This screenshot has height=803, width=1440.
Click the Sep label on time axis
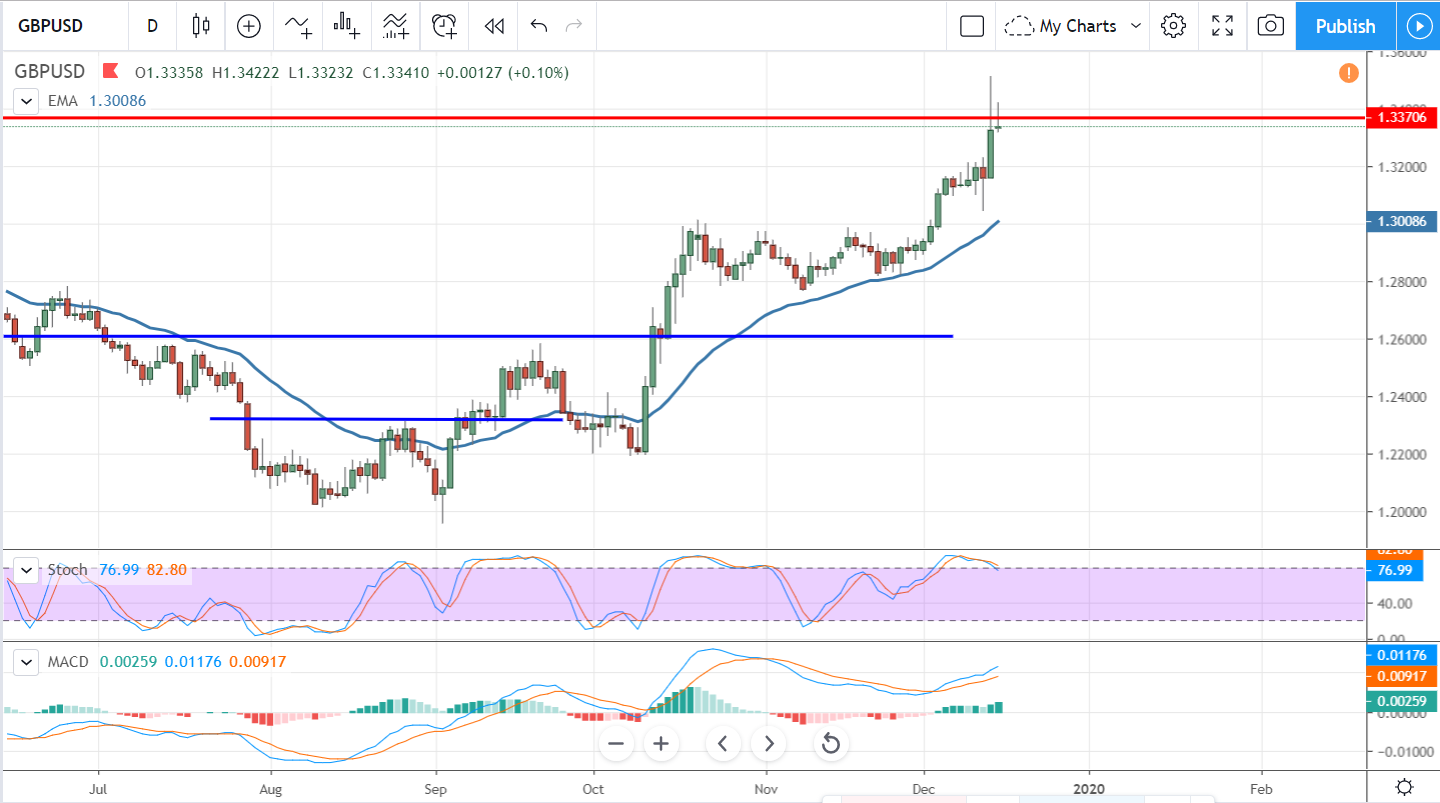pos(435,787)
